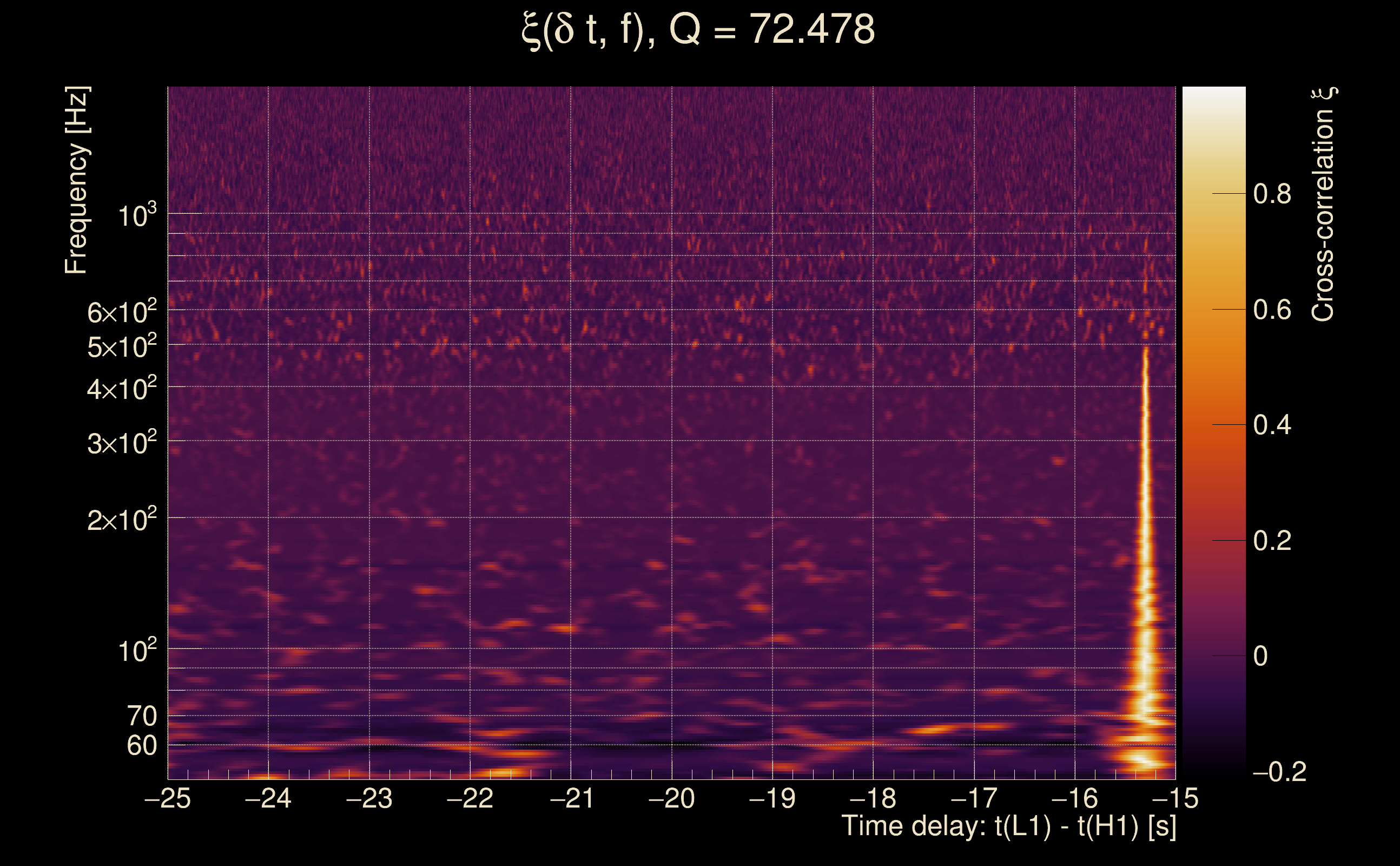Click the 5×10² frequency tick label
The image size is (1400, 866).
121,346
